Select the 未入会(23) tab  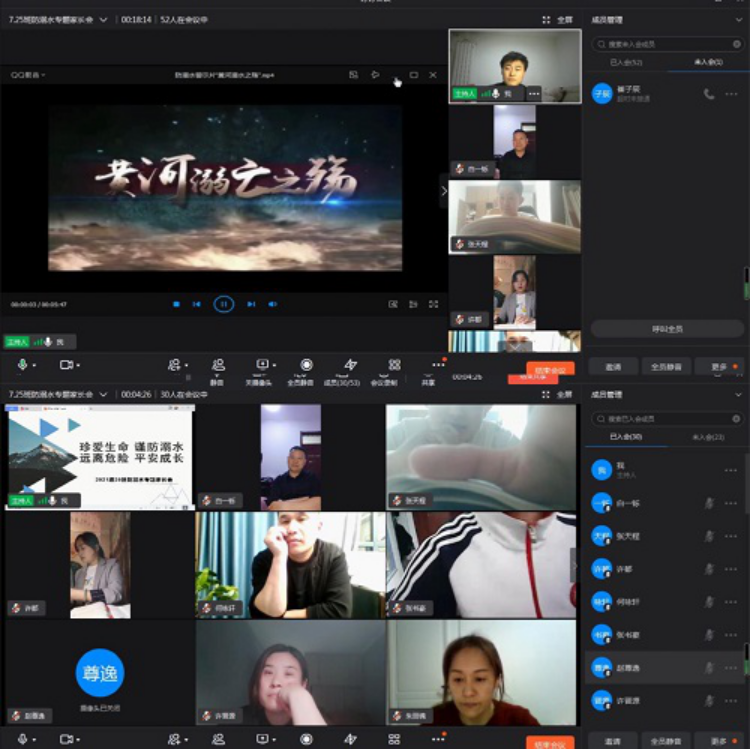click(708, 437)
